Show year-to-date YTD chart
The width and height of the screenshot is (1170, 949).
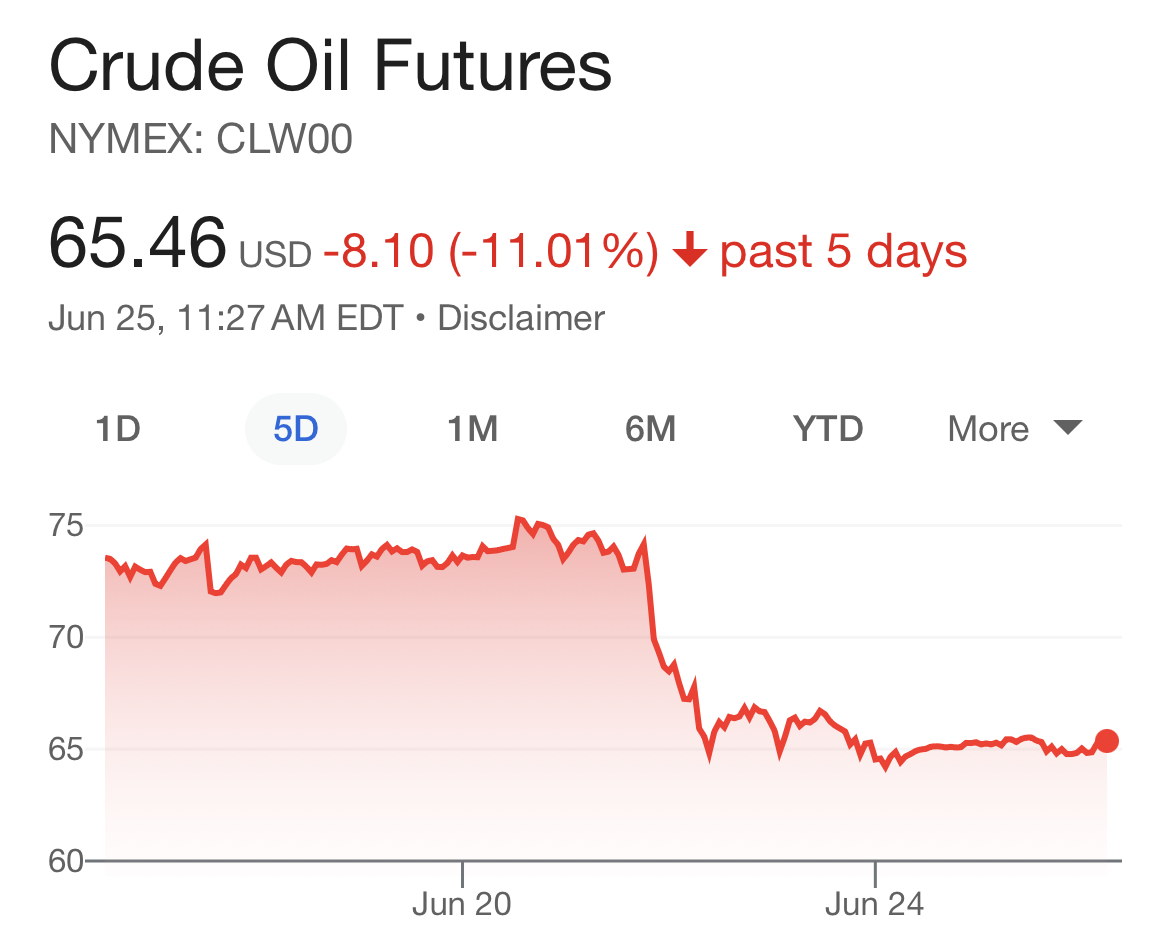[x=828, y=430]
